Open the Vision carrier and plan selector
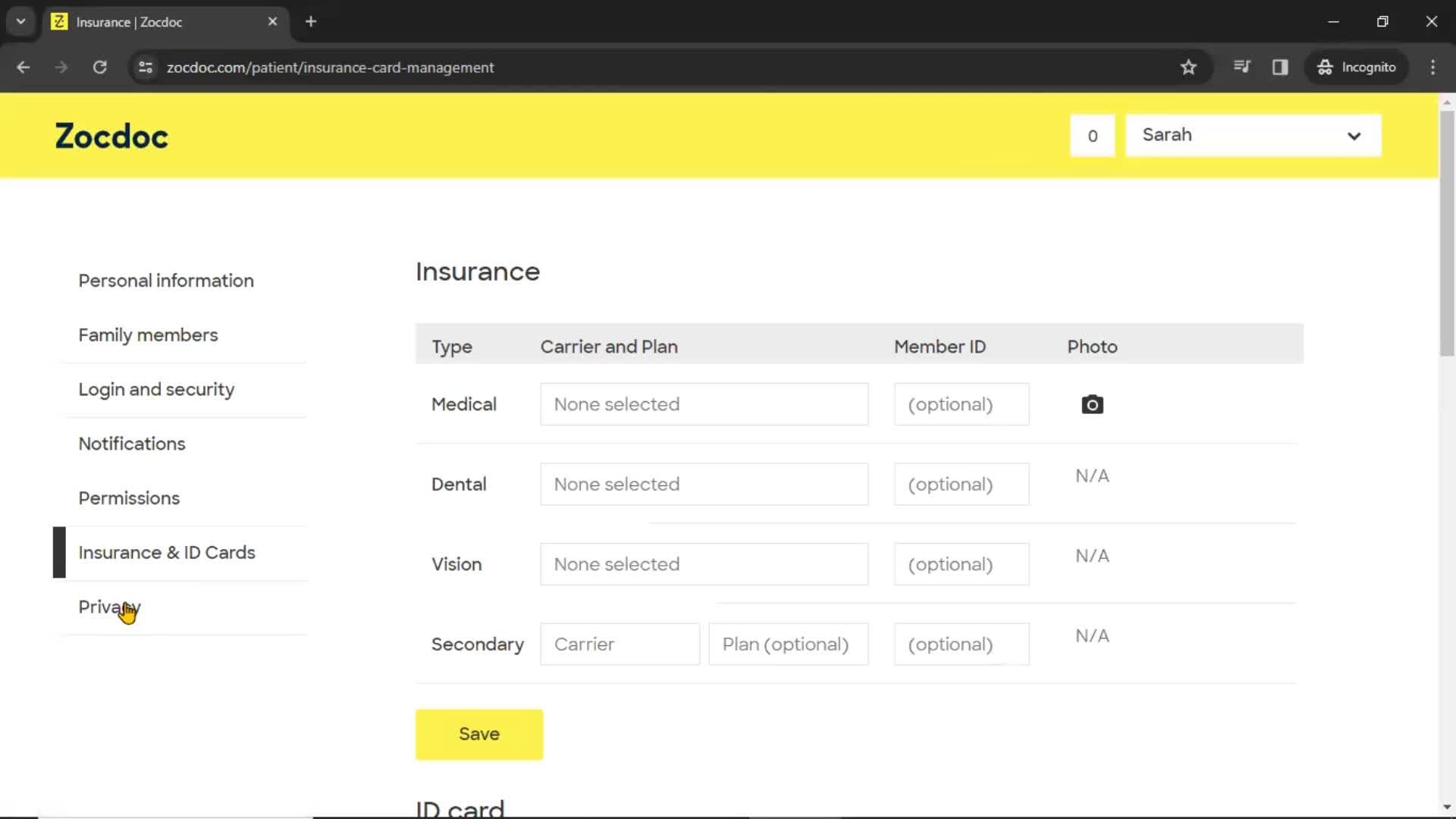The height and width of the screenshot is (819, 1456). [x=704, y=564]
